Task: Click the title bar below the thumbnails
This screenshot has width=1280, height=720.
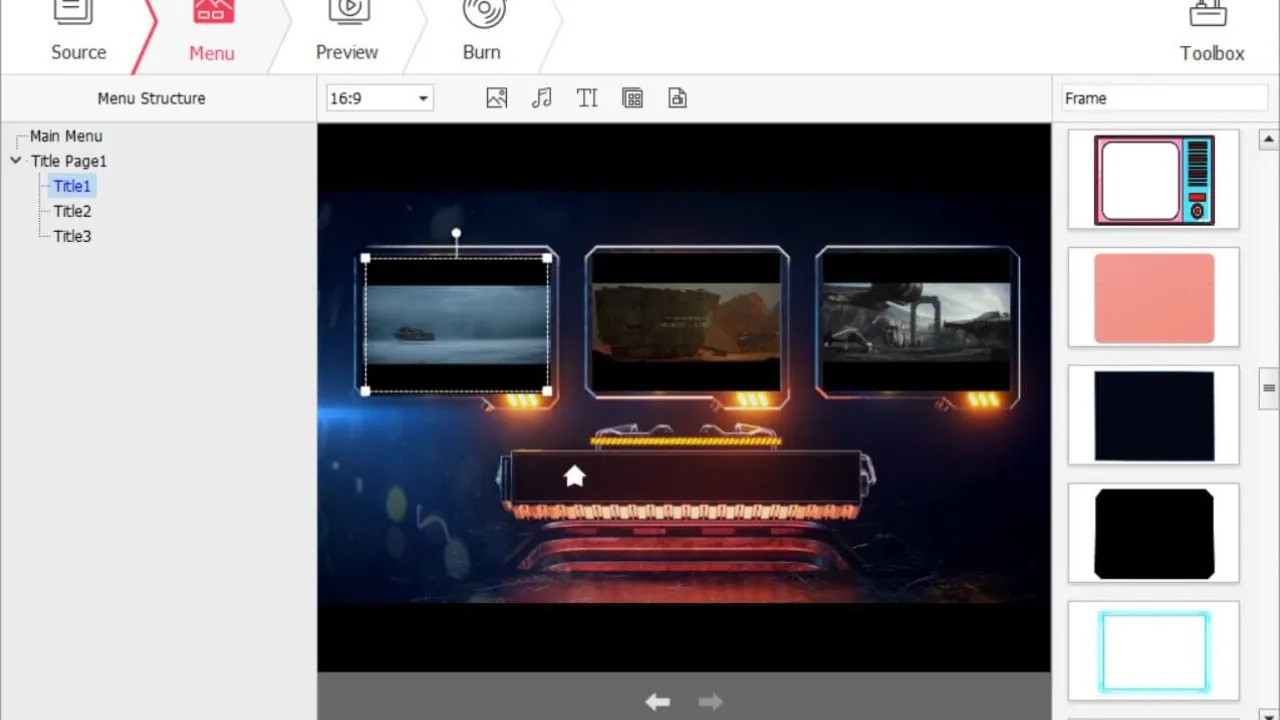Action: click(x=686, y=477)
